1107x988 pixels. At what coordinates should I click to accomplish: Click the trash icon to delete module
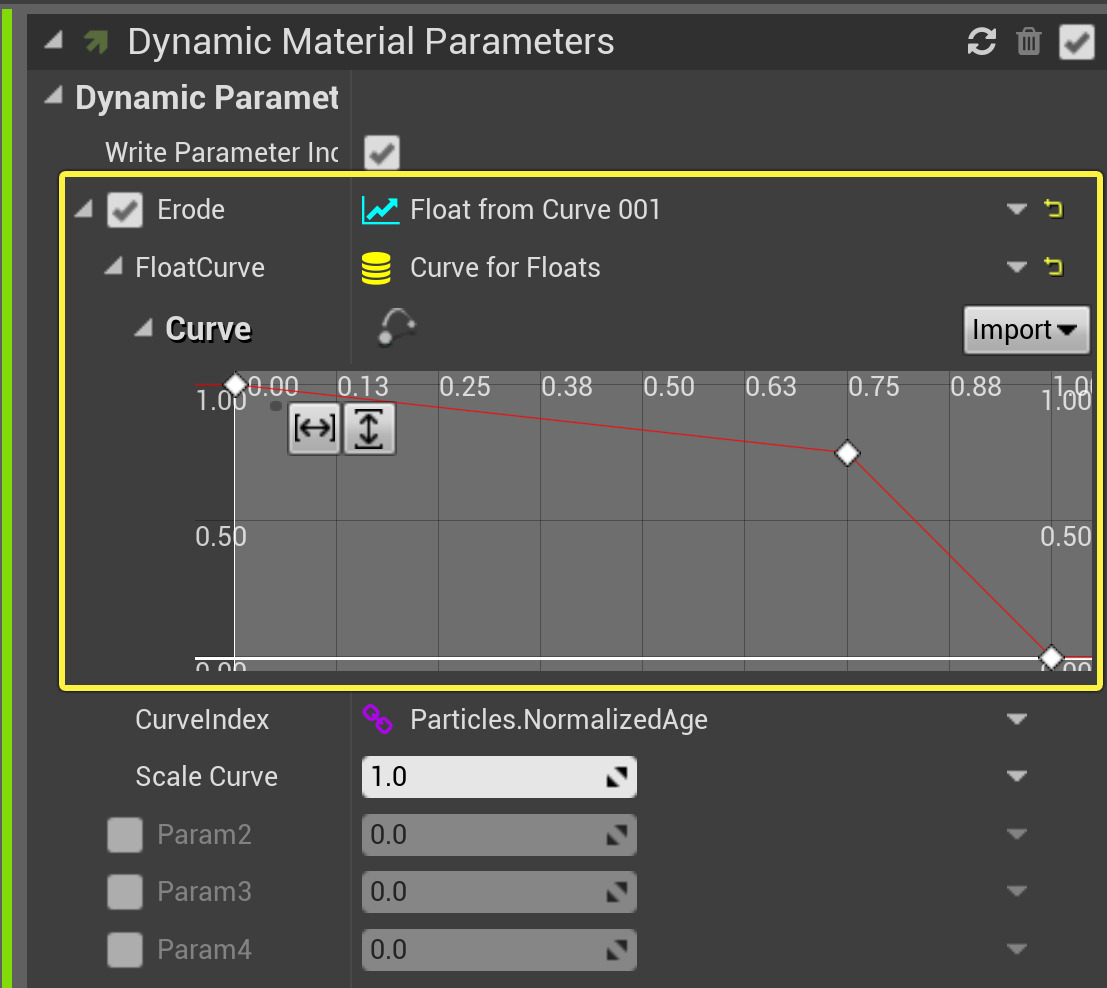(1028, 42)
